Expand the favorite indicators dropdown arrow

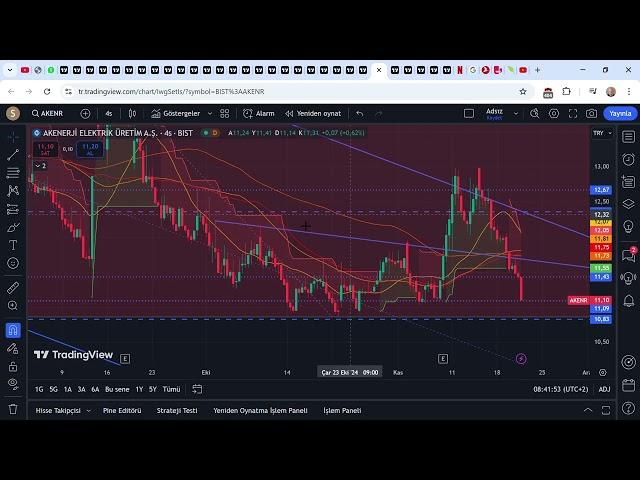pos(210,113)
